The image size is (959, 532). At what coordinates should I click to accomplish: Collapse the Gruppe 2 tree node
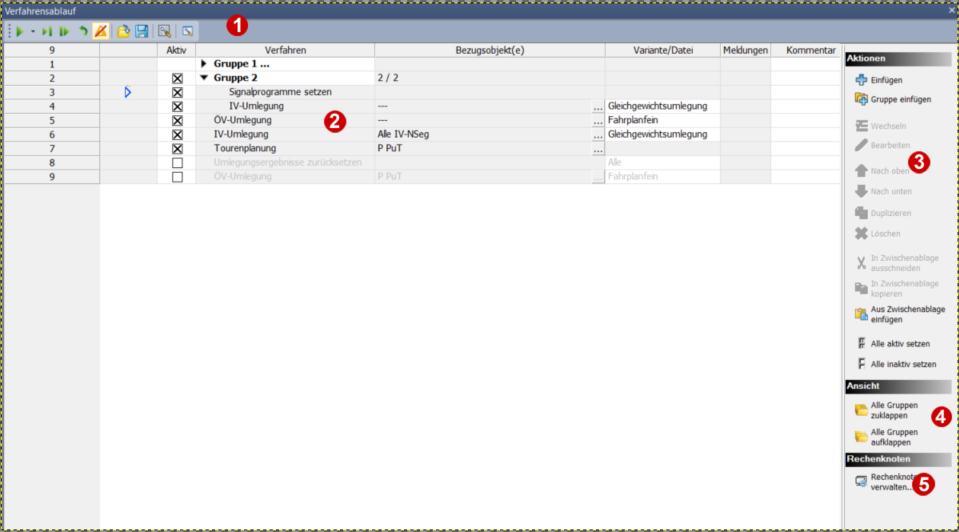tap(205, 78)
